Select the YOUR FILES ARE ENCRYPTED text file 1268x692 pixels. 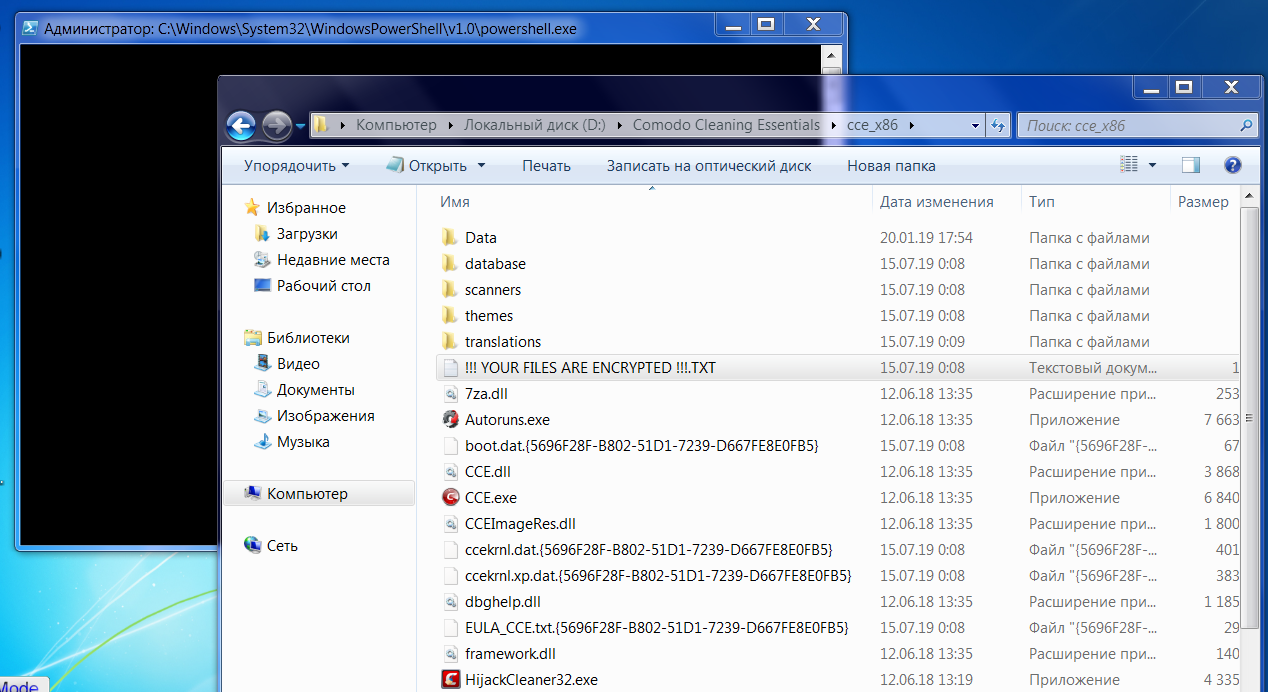pos(590,368)
